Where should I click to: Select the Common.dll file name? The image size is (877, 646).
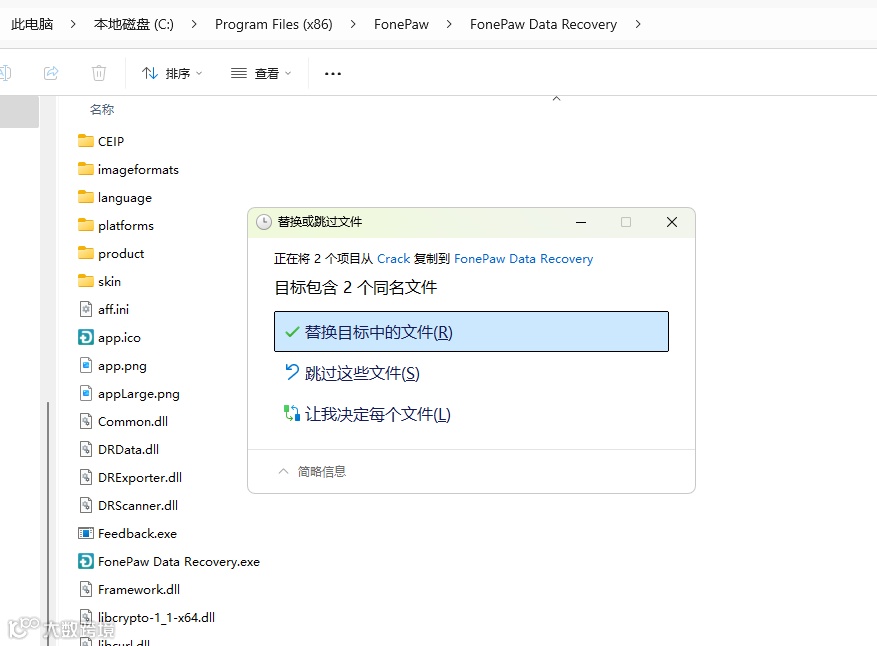point(133,422)
